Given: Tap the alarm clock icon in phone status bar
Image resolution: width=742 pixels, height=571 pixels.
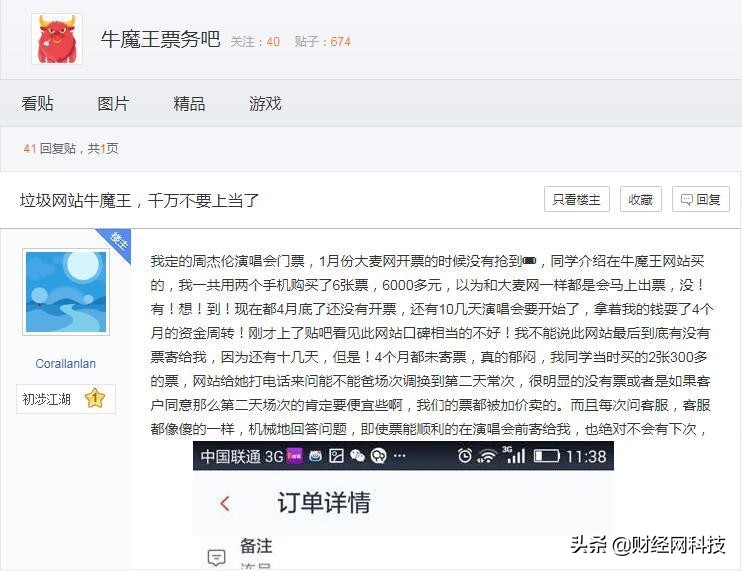Looking at the screenshot, I should click(465, 456).
